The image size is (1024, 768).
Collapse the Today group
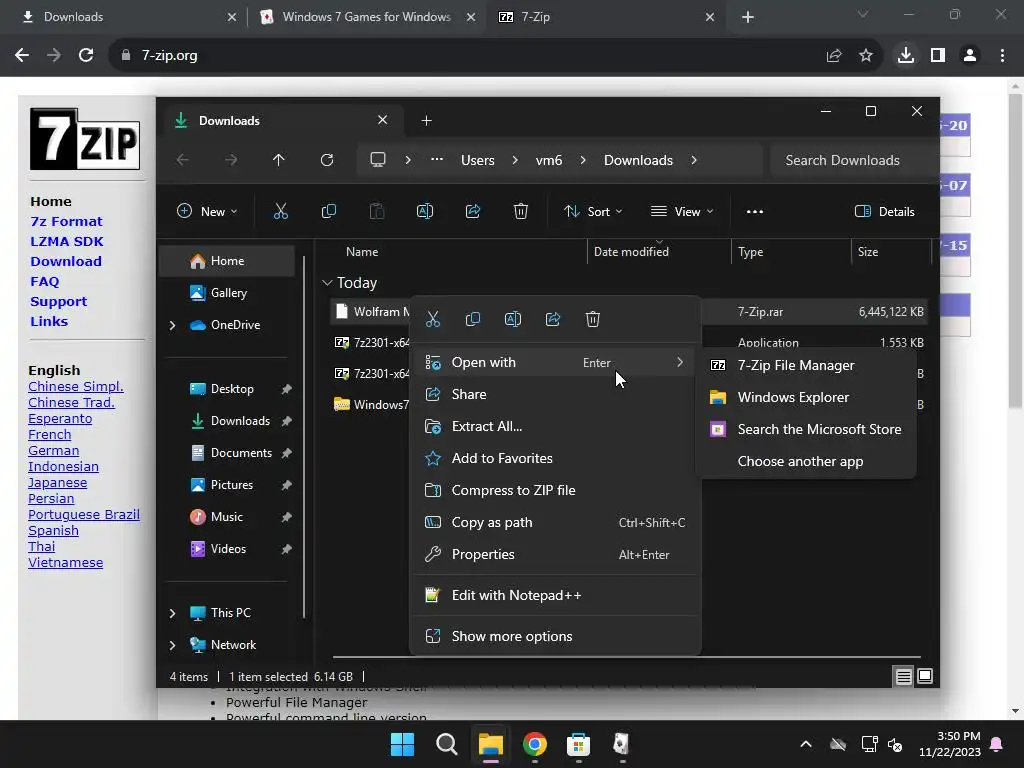[327, 283]
